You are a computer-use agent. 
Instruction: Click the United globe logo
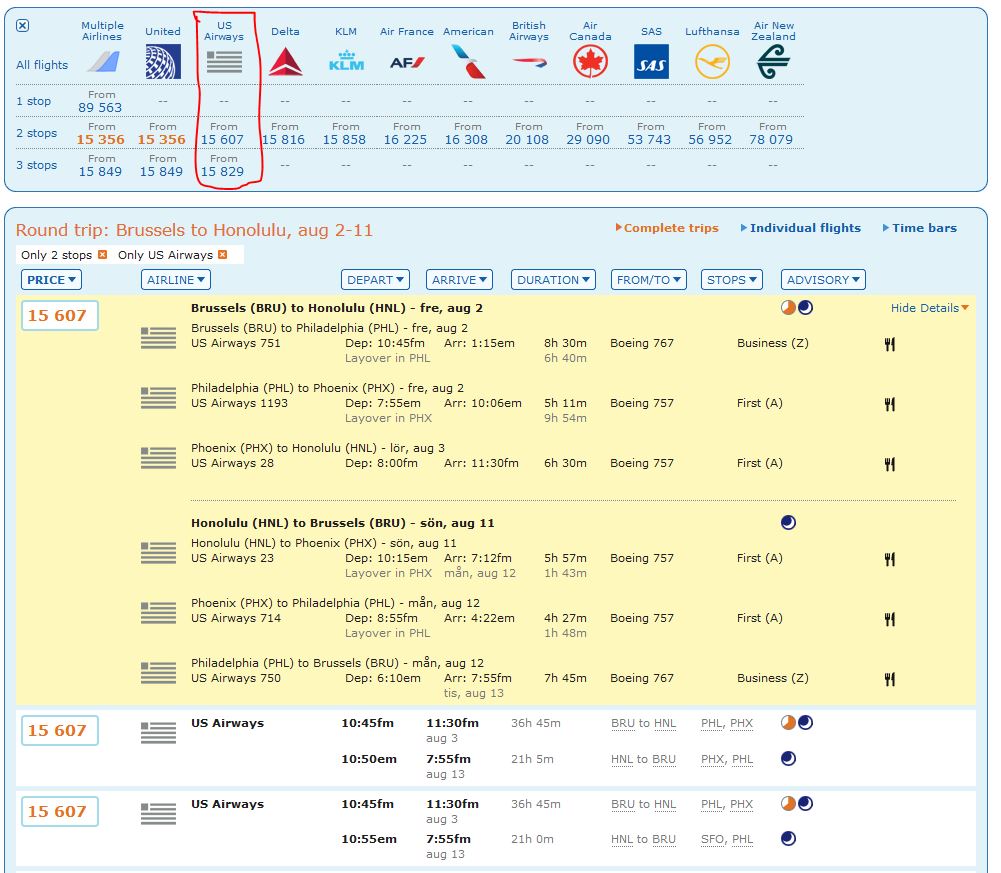click(x=163, y=62)
